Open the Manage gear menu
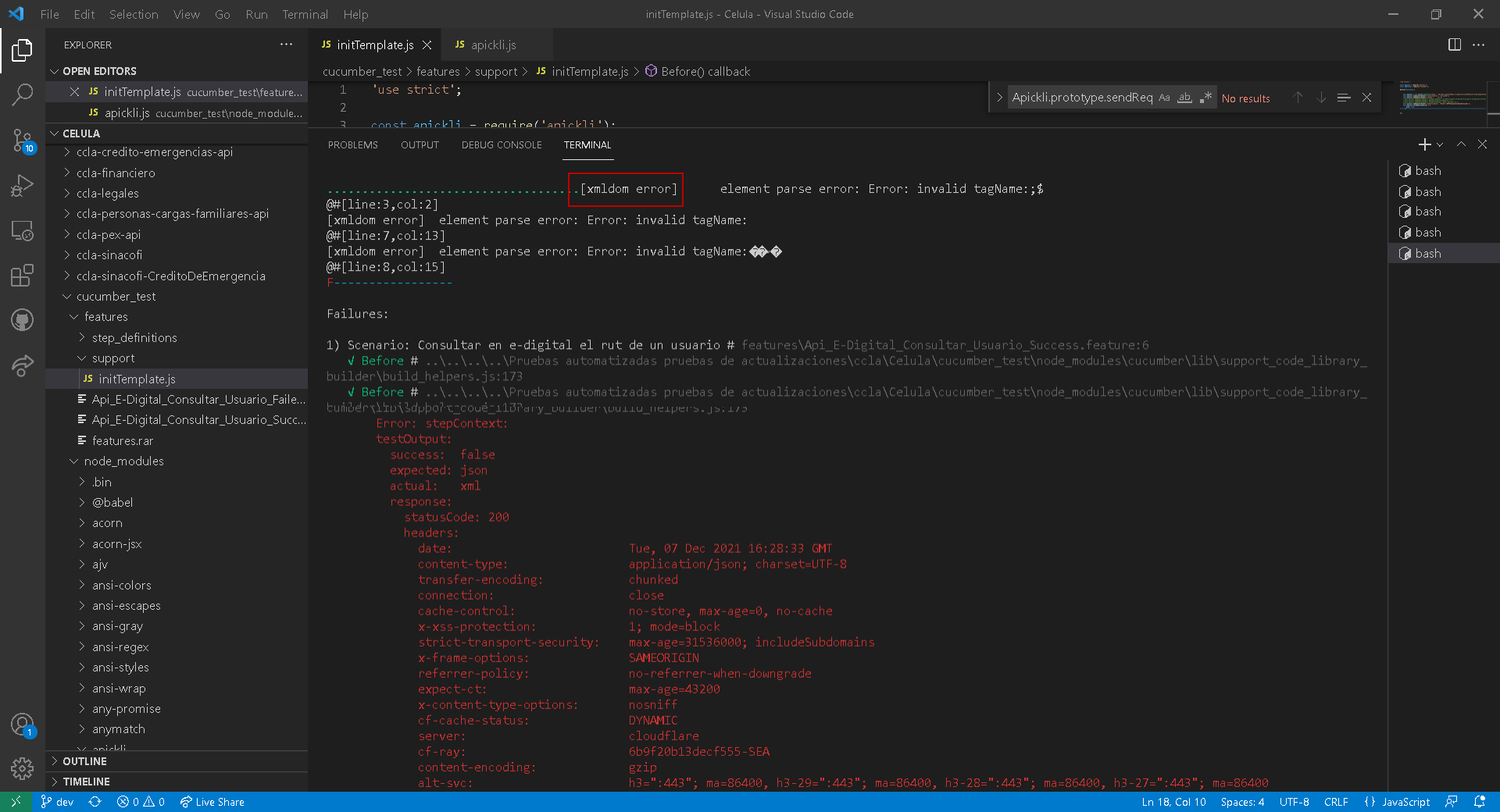 tap(22, 768)
